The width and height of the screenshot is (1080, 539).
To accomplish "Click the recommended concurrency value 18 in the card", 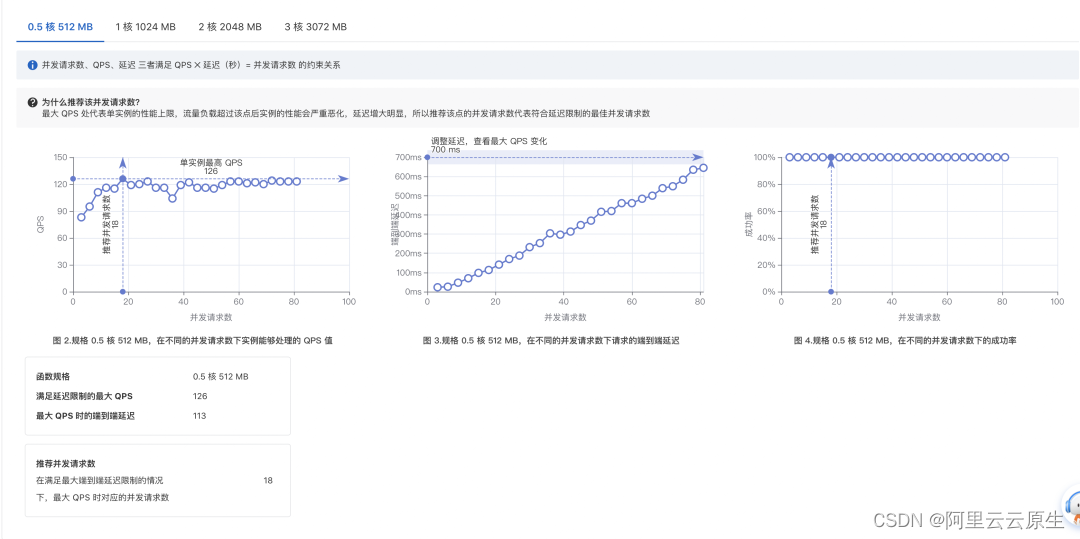I will (x=267, y=480).
